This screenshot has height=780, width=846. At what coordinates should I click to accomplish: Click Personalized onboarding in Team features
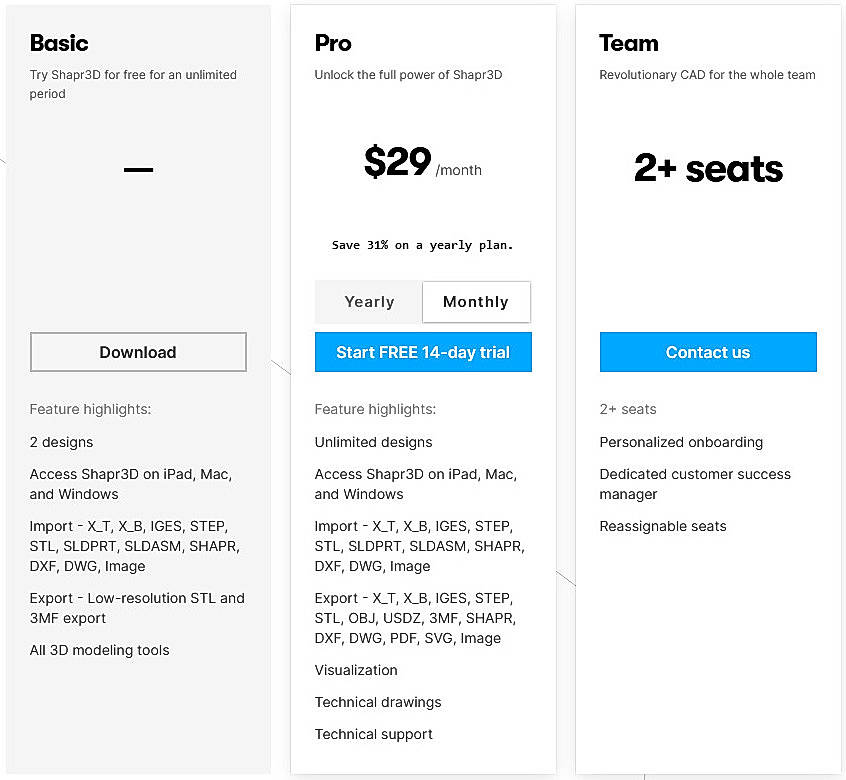(x=681, y=442)
